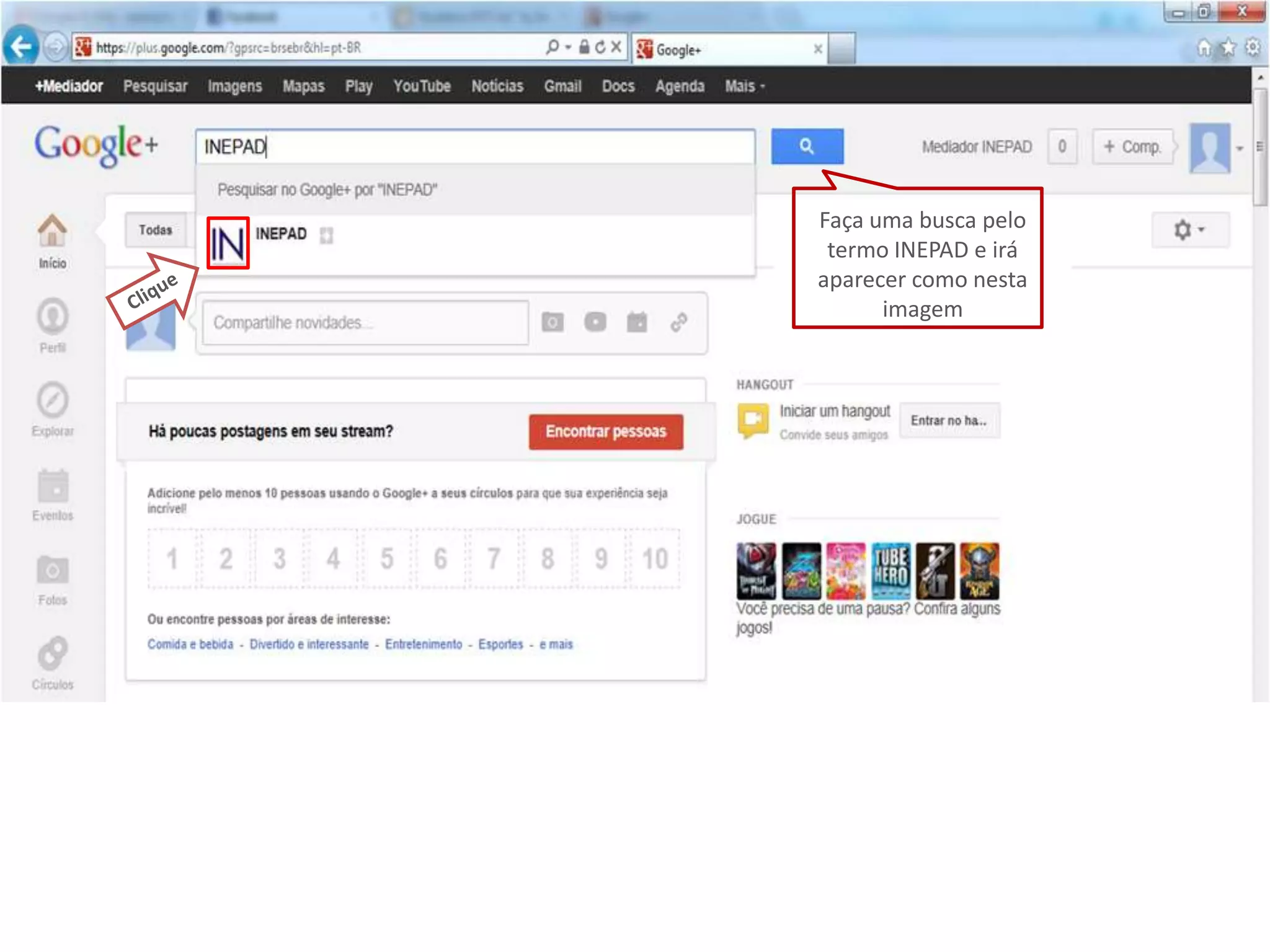Open Explorar in the sidebar
The width and height of the screenshot is (1270, 952).
[53, 410]
